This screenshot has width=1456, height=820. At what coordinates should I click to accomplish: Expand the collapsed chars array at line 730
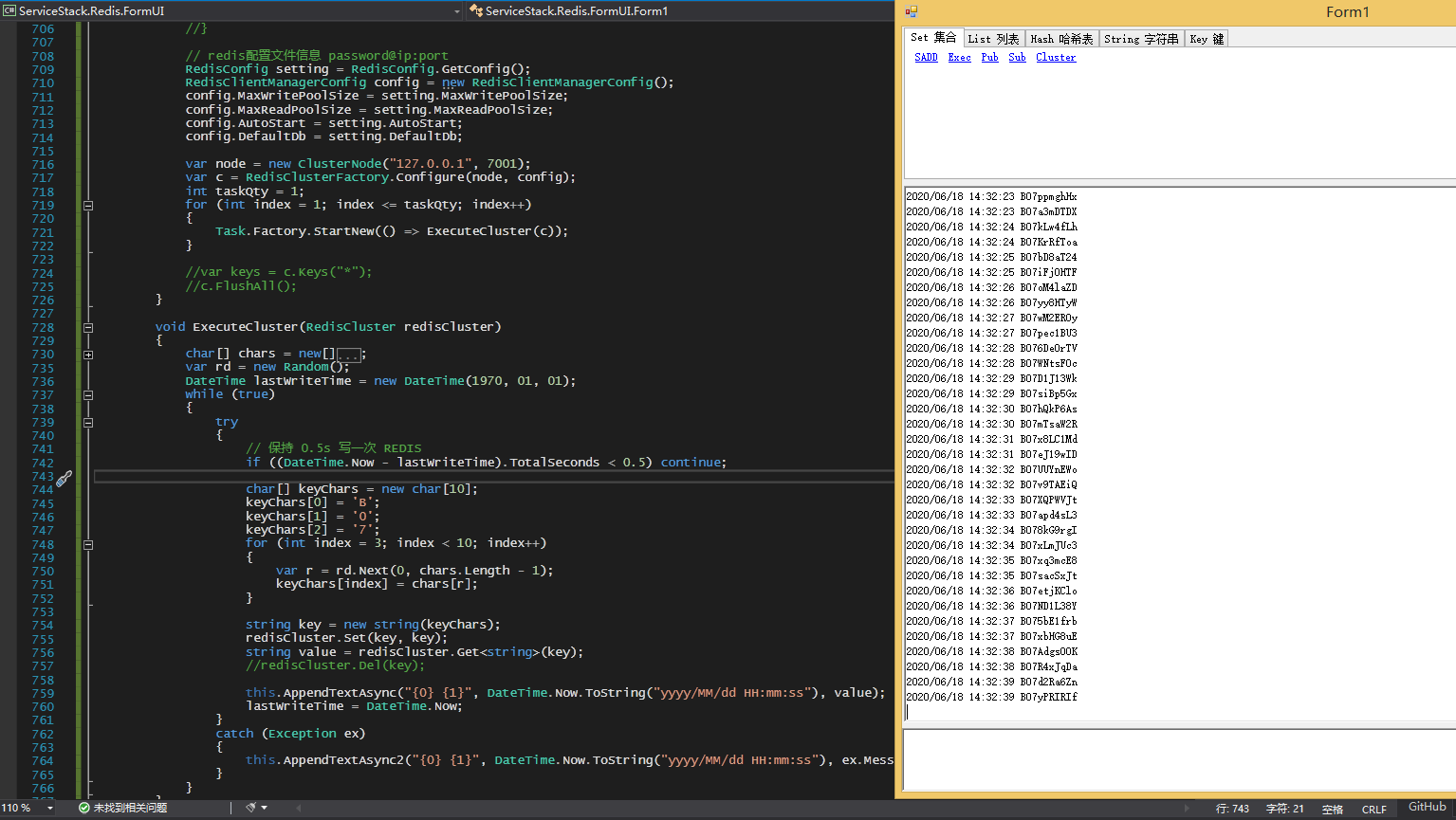[x=88, y=355]
